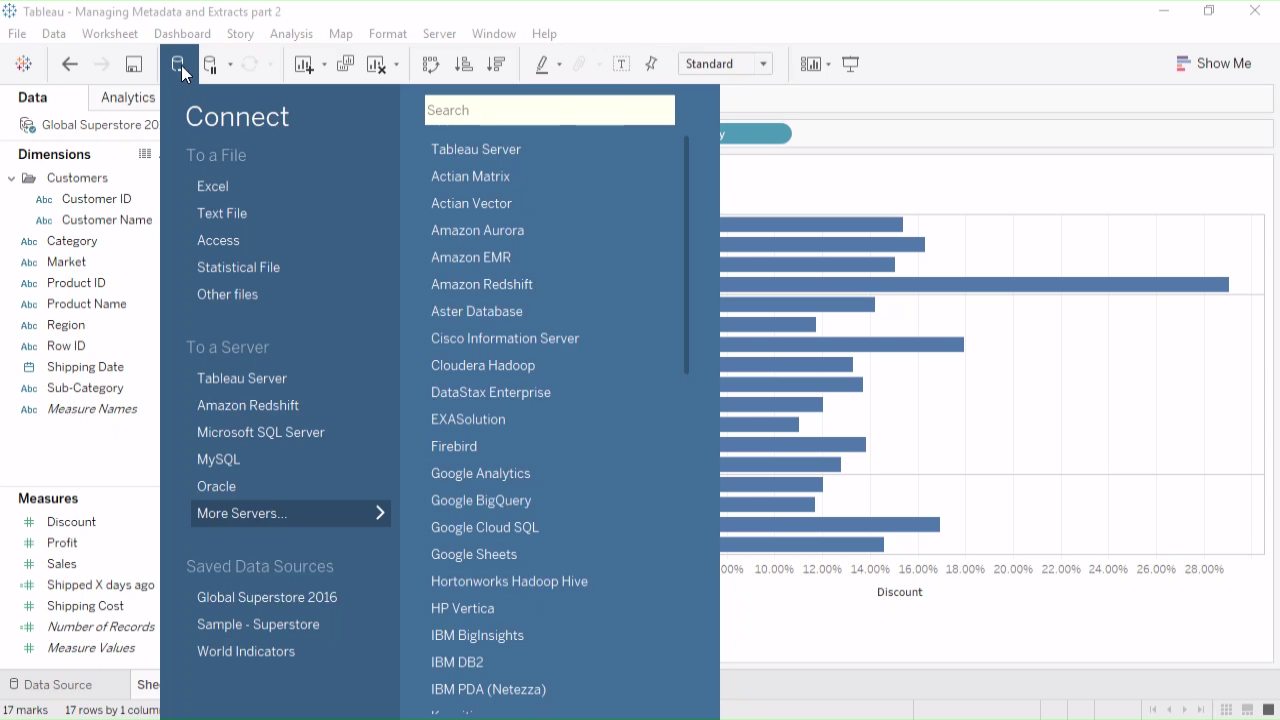This screenshot has height=720, width=1280.
Task: Collapse the Customers folder in Dimensions
Action: click(x=12, y=178)
